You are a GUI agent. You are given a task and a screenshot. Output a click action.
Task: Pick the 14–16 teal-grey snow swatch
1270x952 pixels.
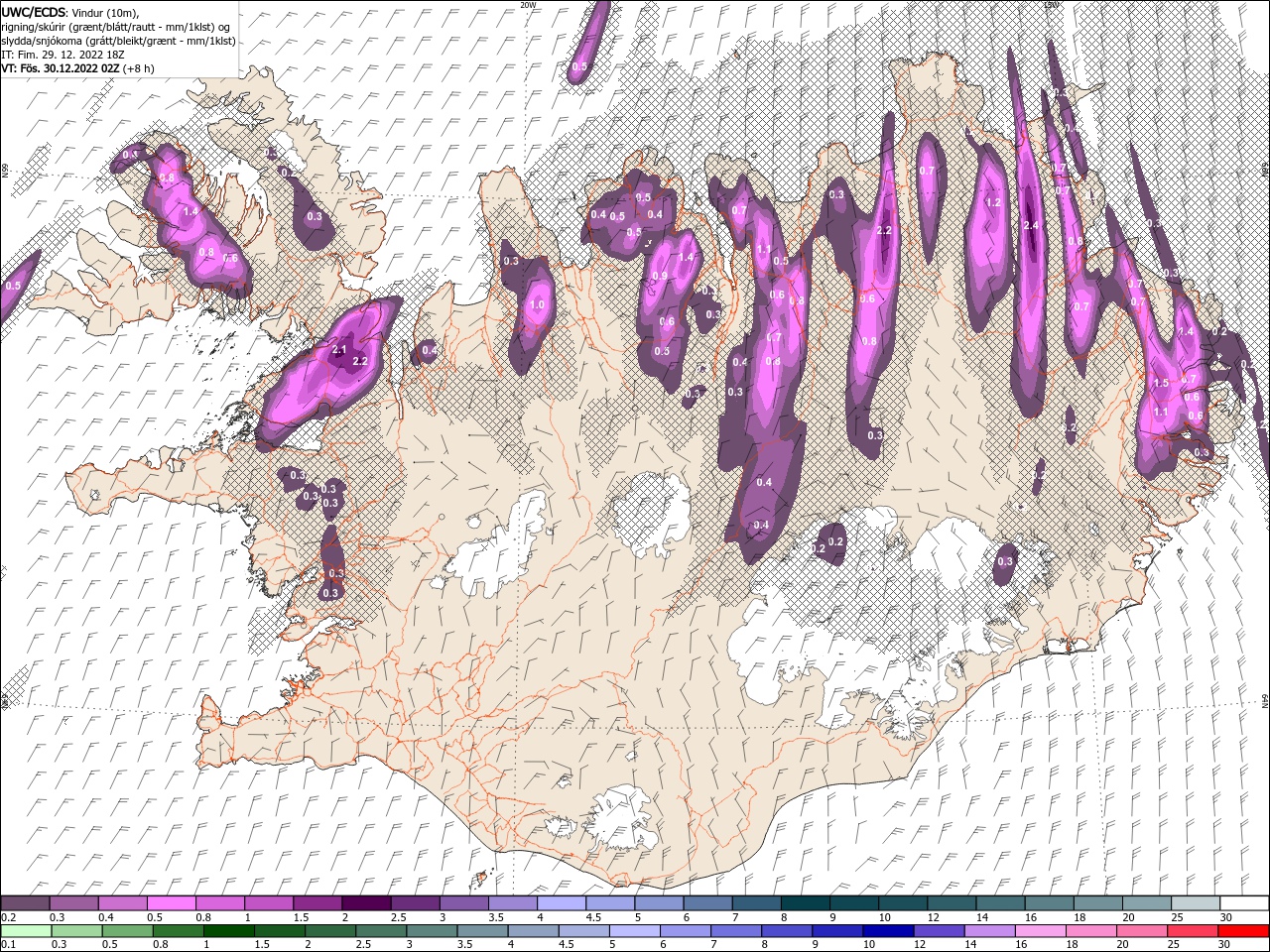pos(1000,903)
